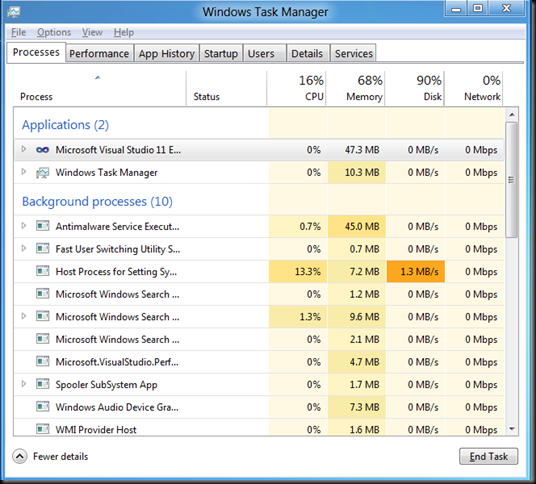
Task: Open the View menu
Action: pos(92,32)
